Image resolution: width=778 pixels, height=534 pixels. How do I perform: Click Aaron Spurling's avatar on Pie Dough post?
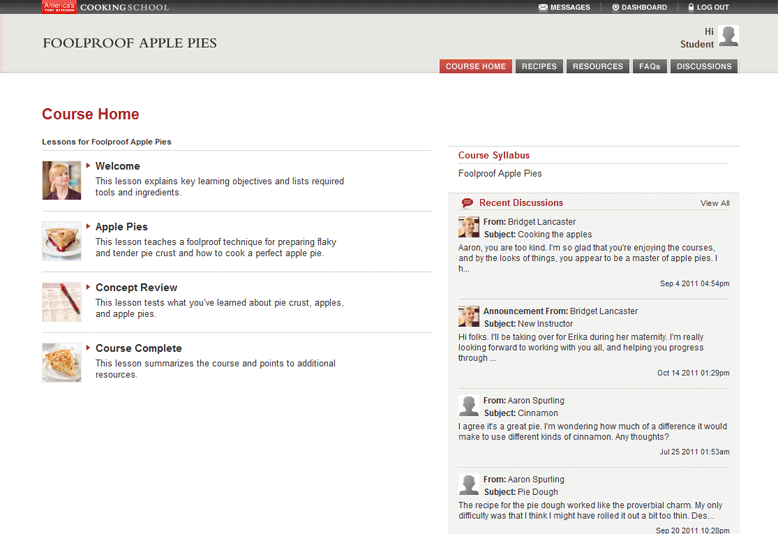tap(468, 484)
